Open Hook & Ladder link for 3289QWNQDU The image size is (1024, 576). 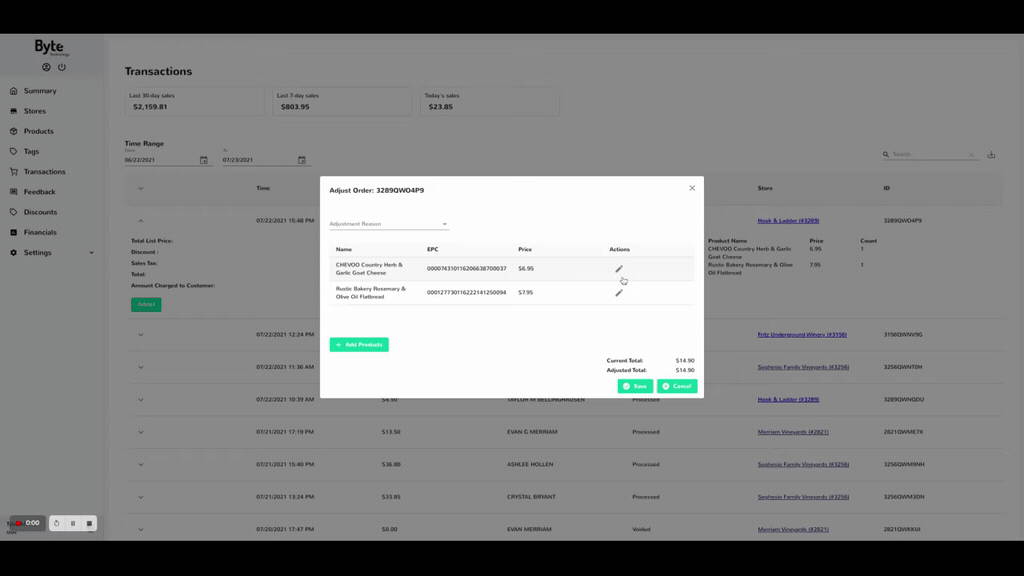788,400
